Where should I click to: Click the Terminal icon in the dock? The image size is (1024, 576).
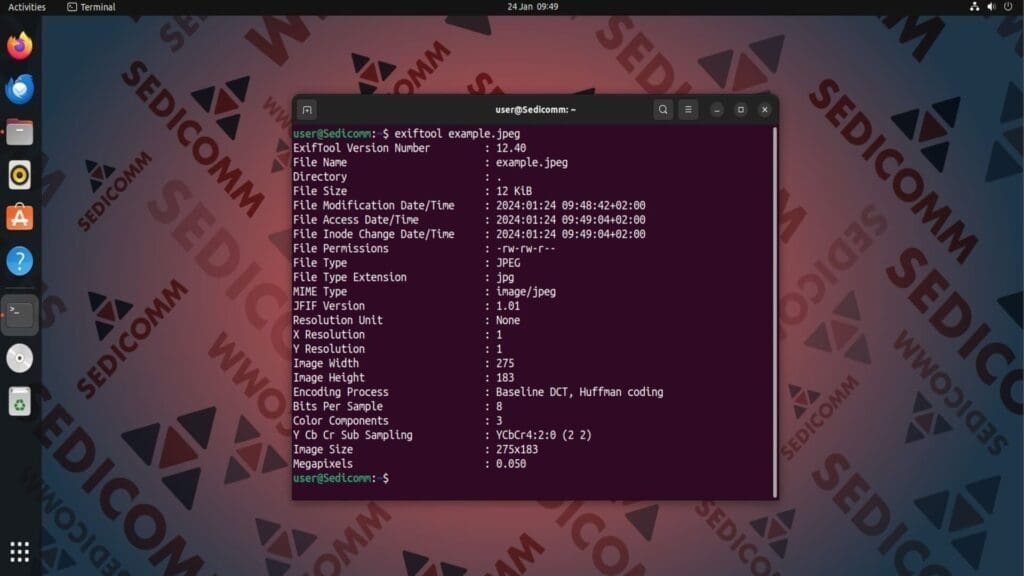(x=18, y=315)
